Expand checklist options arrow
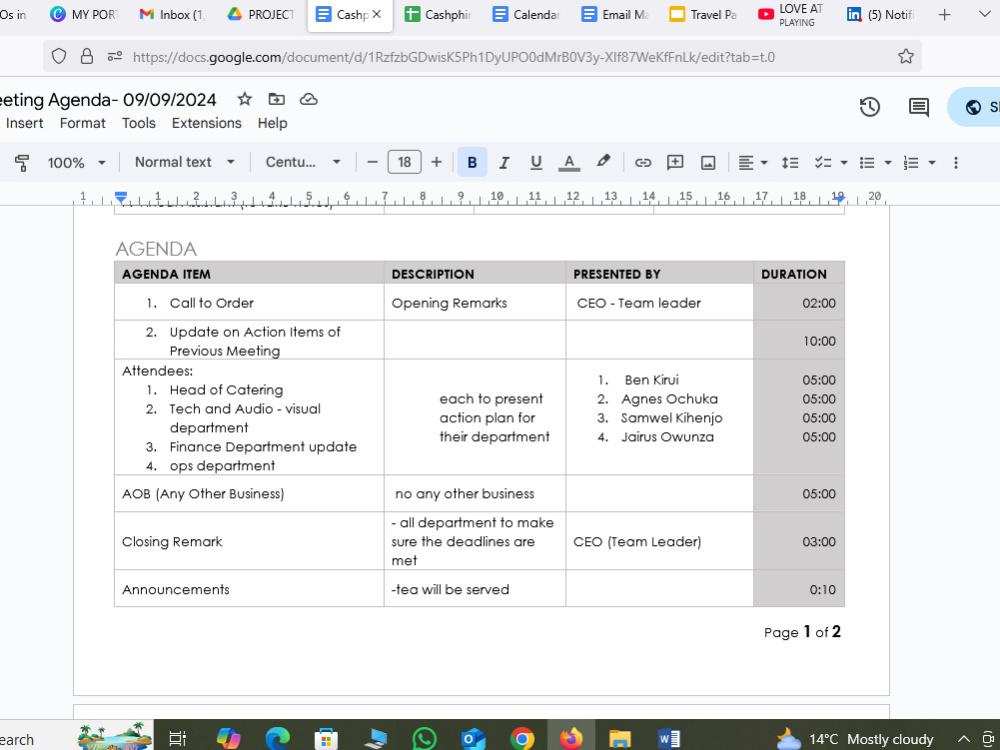1000x750 pixels. point(844,163)
